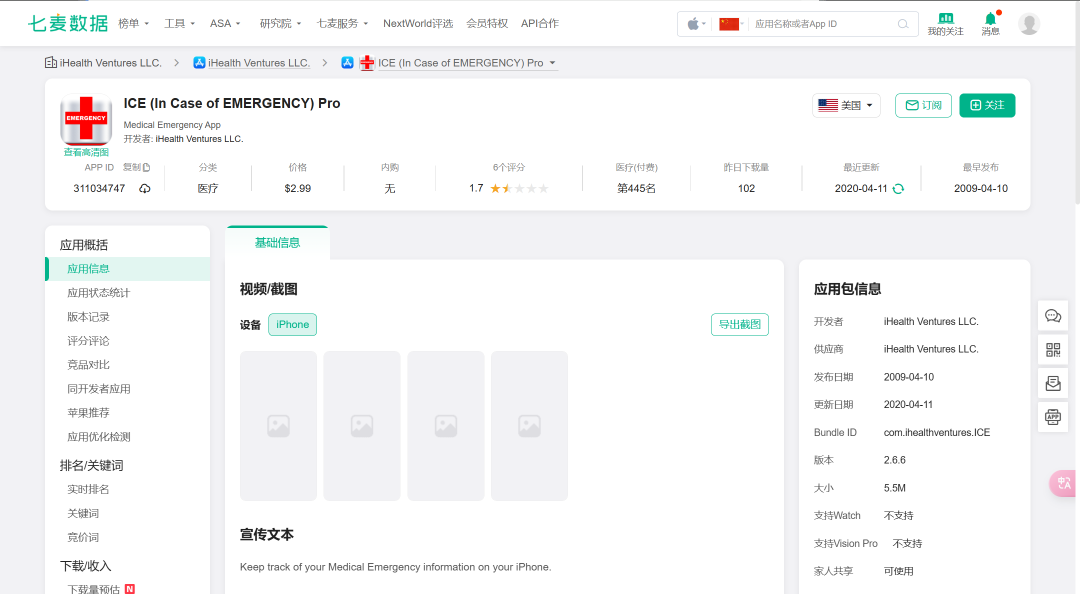
Task: Click fourth screenshot placeholder thumbnail
Action: 530,426
